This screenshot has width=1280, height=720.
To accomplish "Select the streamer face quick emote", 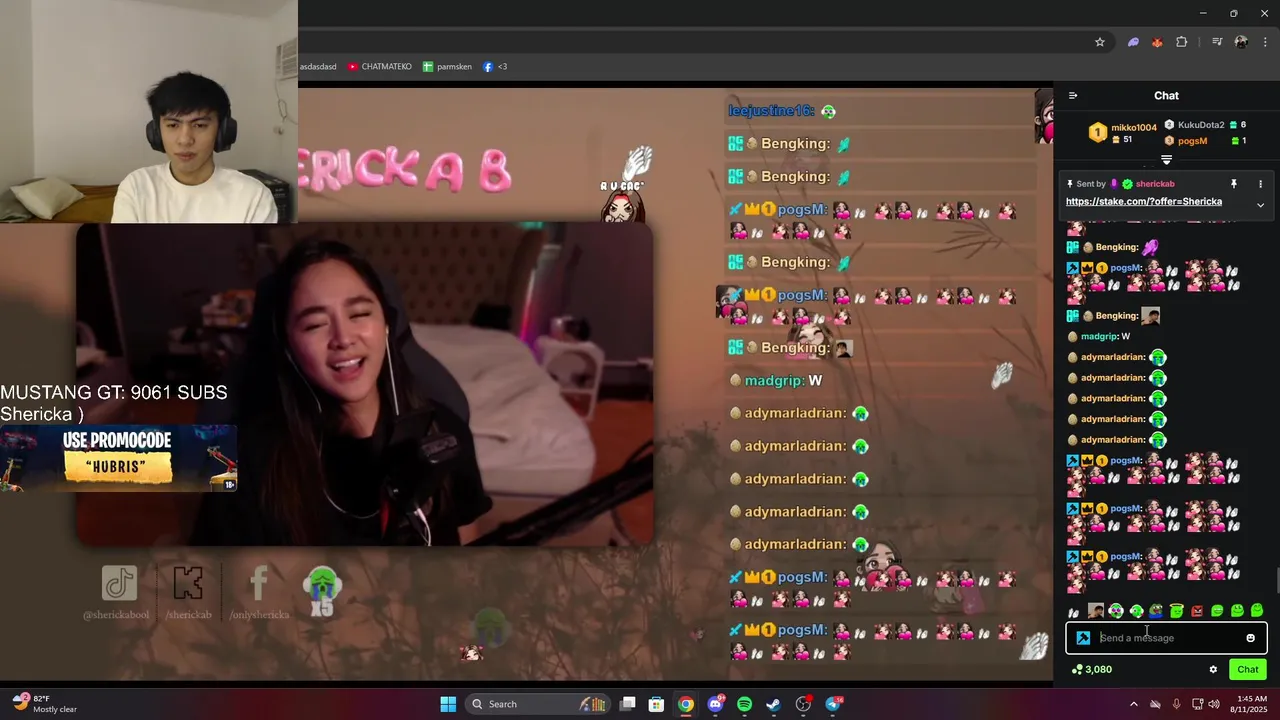I will 1096,611.
